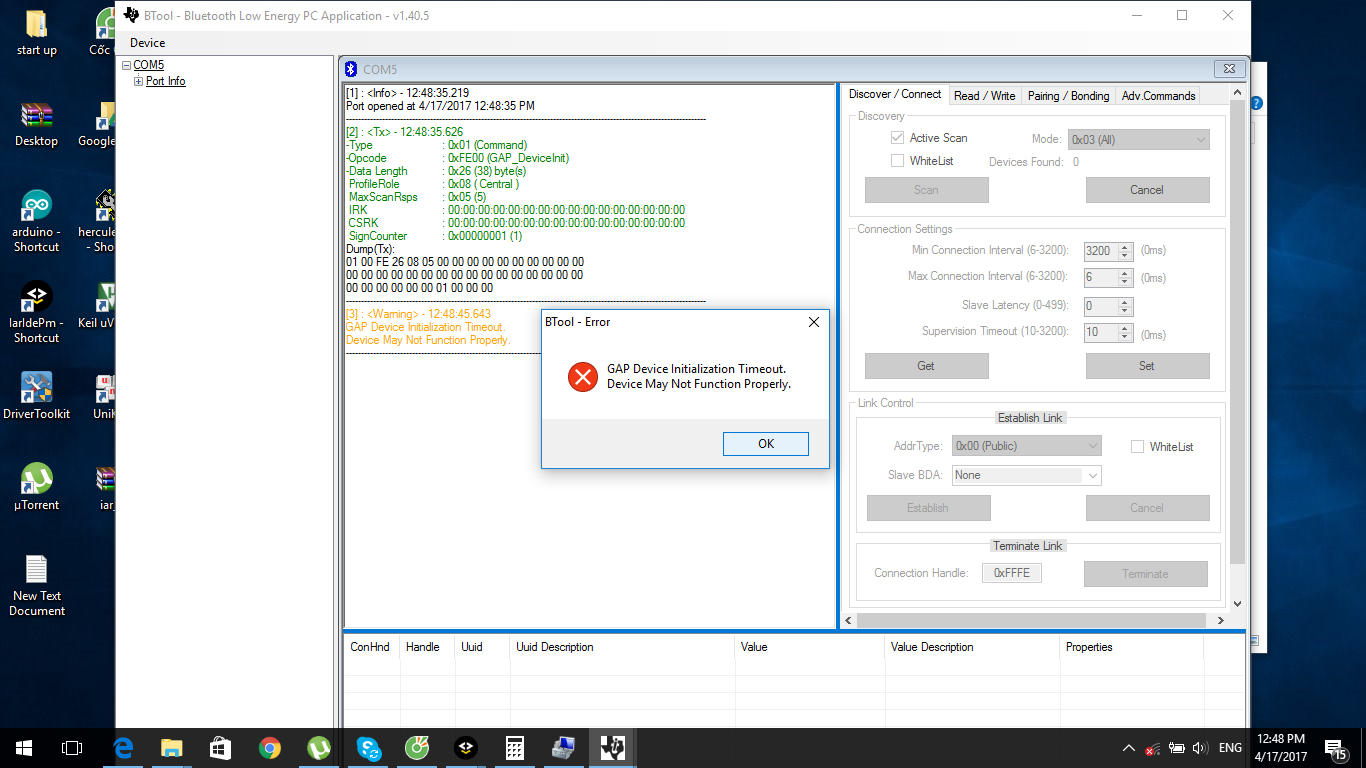
Task: Select the µTorrent desktop icon
Action: pyautogui.click(x=37, y=487)
